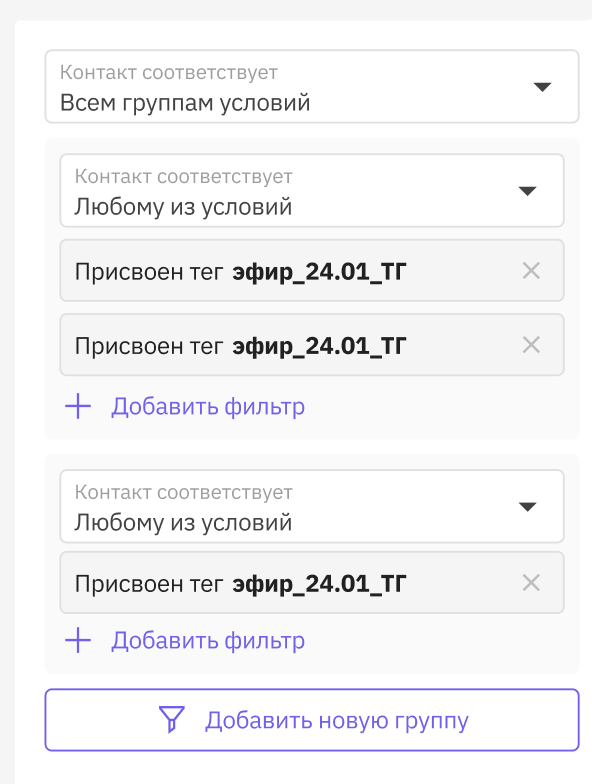Click plus icon in the first condition group
Viewport: 592px width, 784px height.
(78, 406)
